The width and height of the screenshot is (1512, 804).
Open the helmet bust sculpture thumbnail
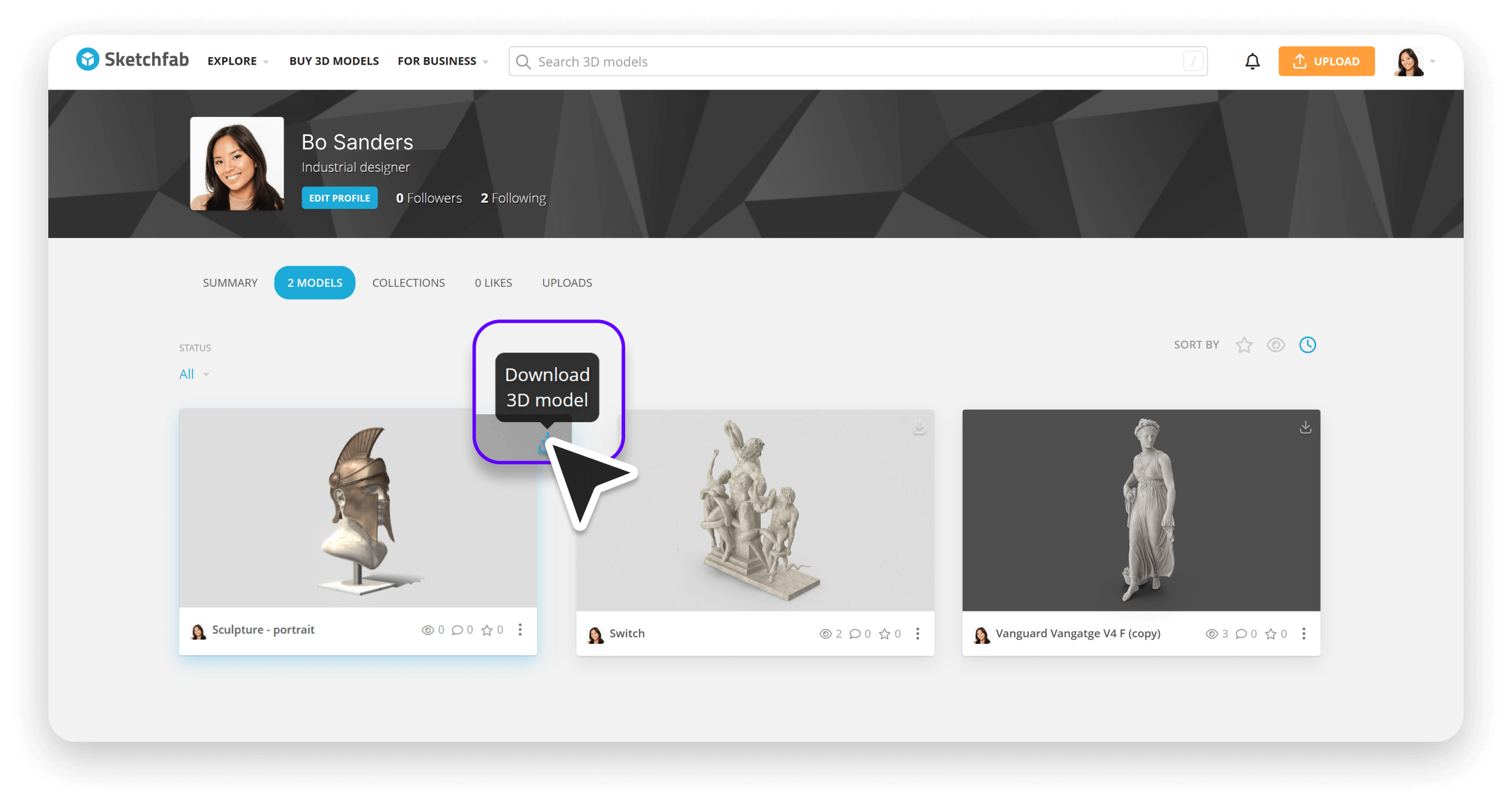point(358,508)
